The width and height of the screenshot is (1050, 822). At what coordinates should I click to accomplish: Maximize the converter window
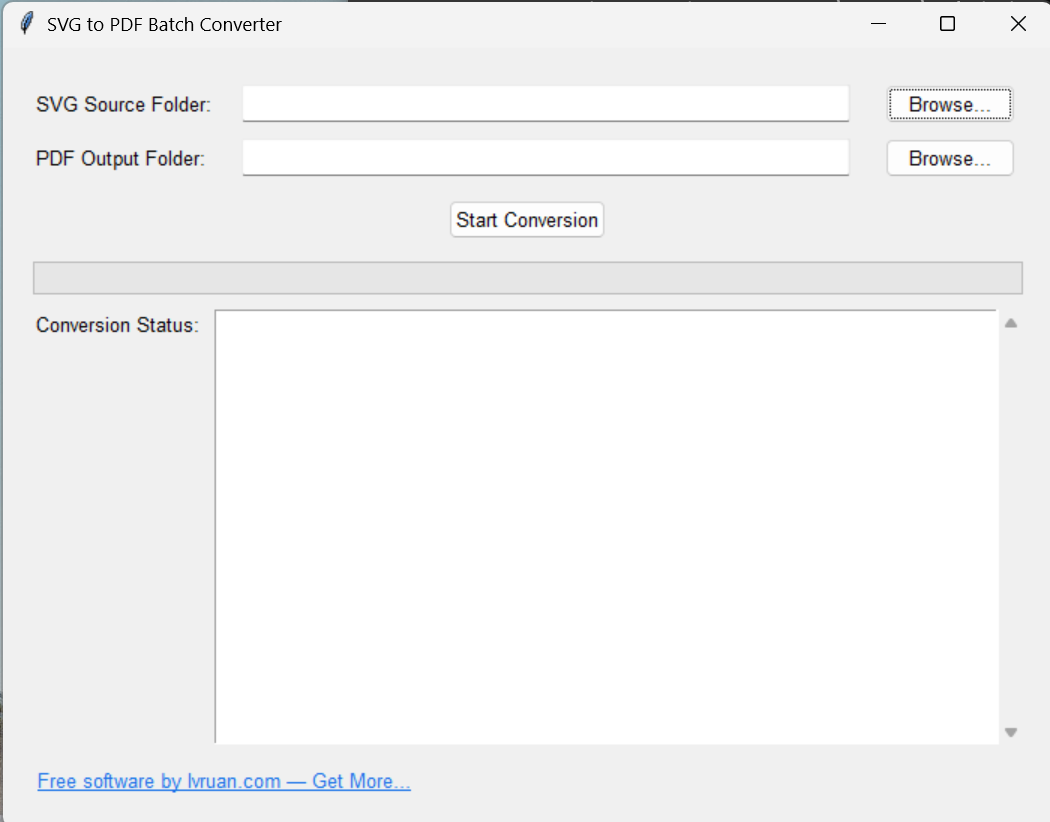point(947,23)
